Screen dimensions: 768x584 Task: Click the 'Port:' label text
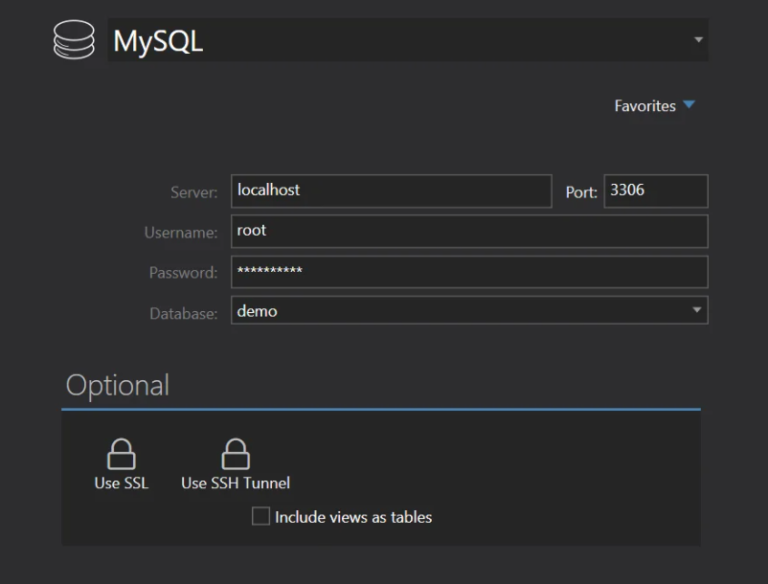pyautogui.click(x=581, y=192)
